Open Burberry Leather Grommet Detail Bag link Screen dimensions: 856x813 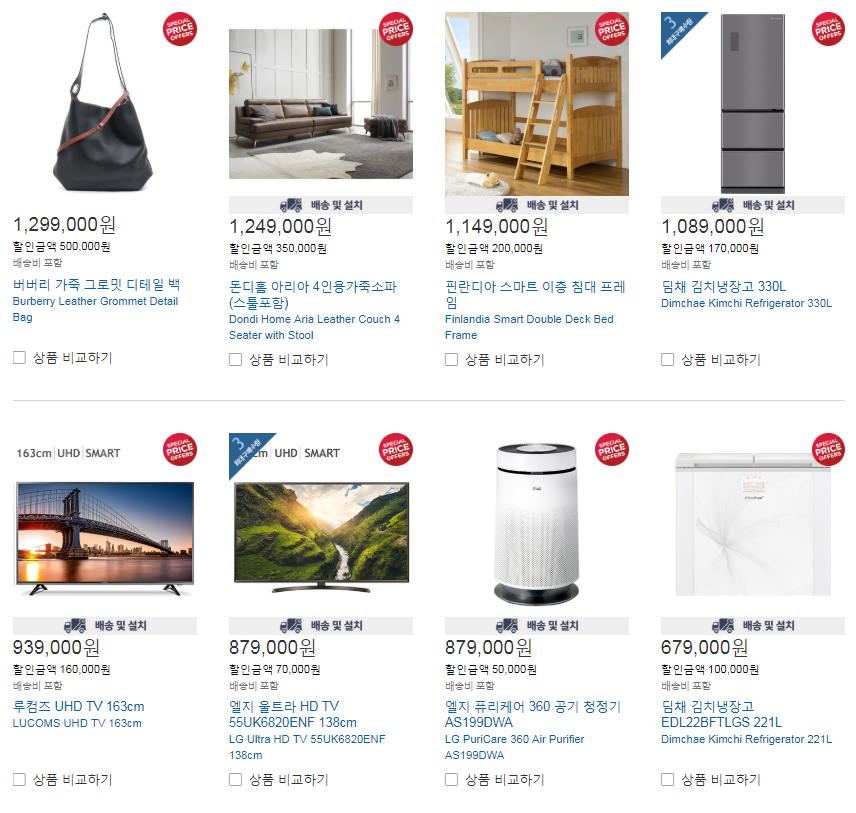(x=96, y=309)
